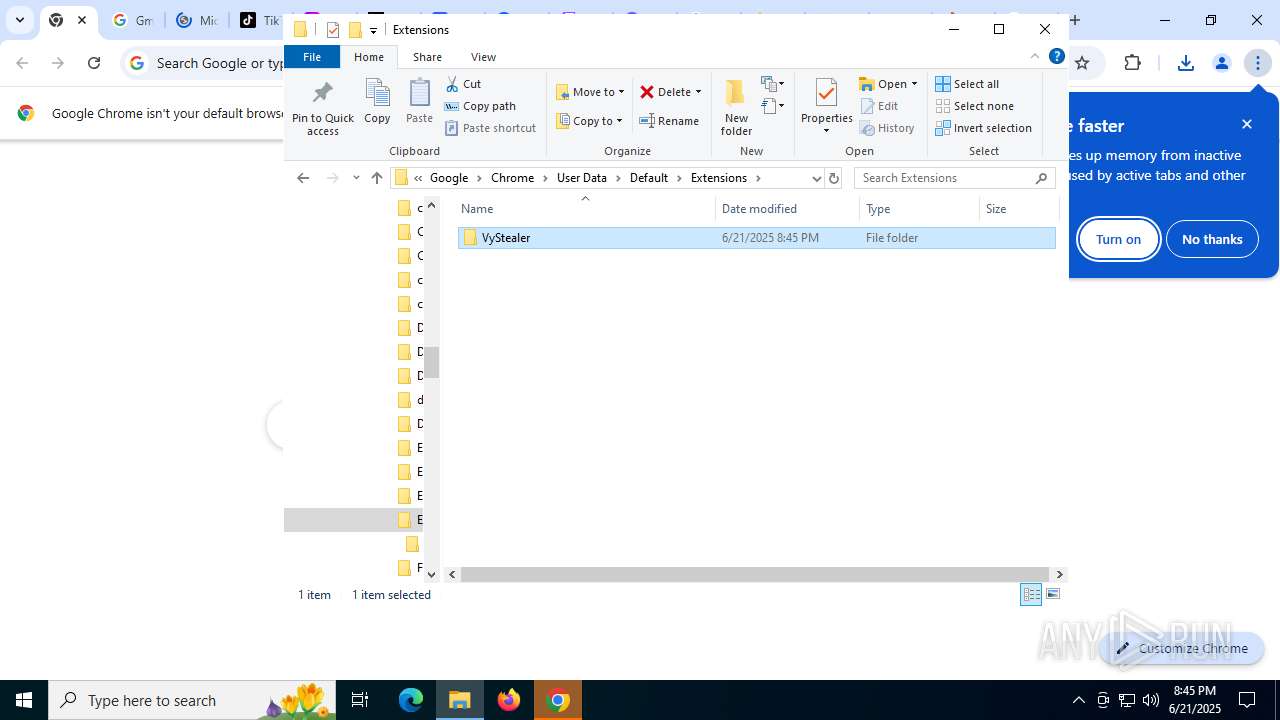The width and height of the screenshot is (1280, 720).
Task: Click Edit in the Open group
Action: (879, 106)
